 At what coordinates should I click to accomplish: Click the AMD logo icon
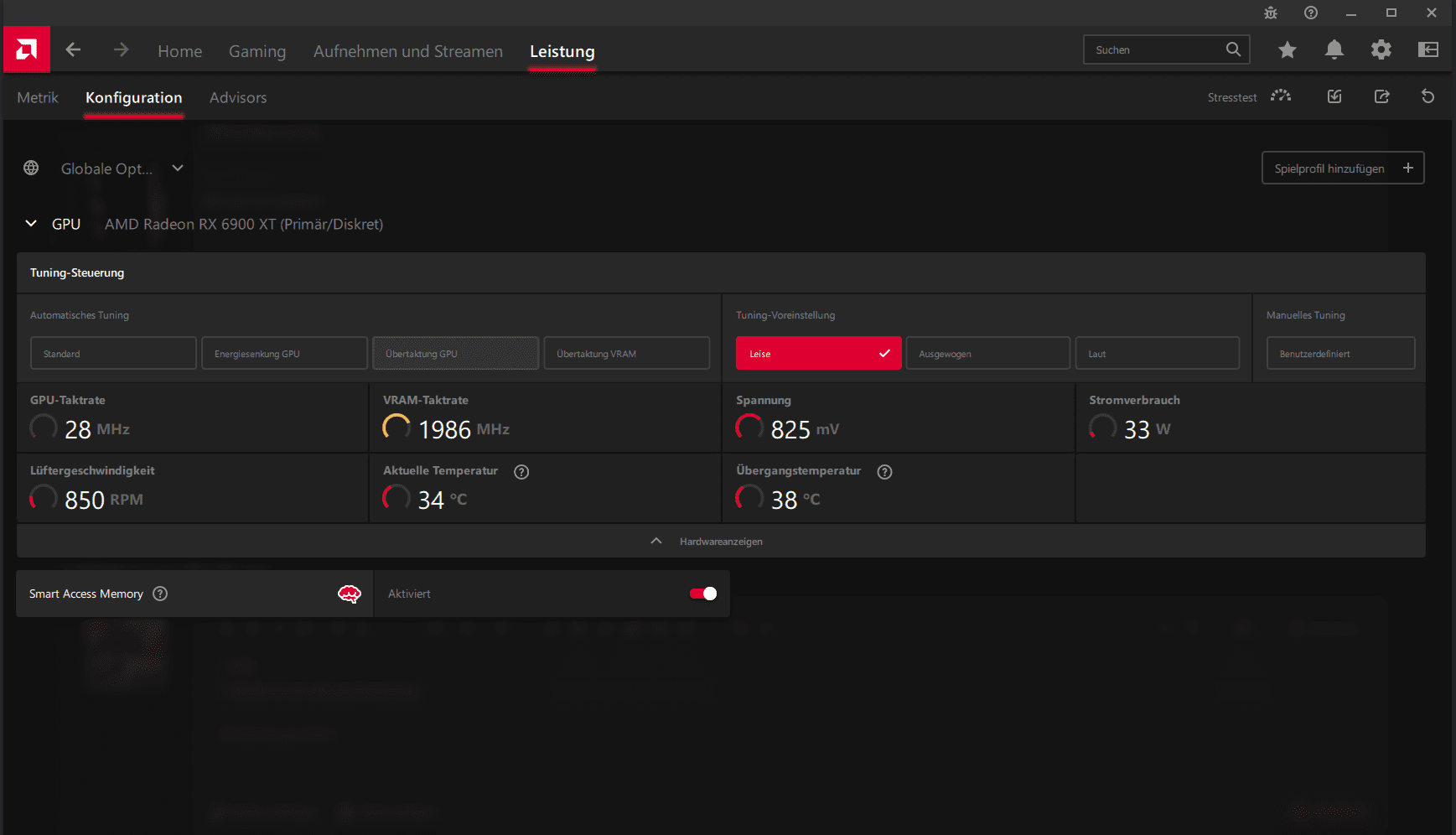(x=26, y=49)
